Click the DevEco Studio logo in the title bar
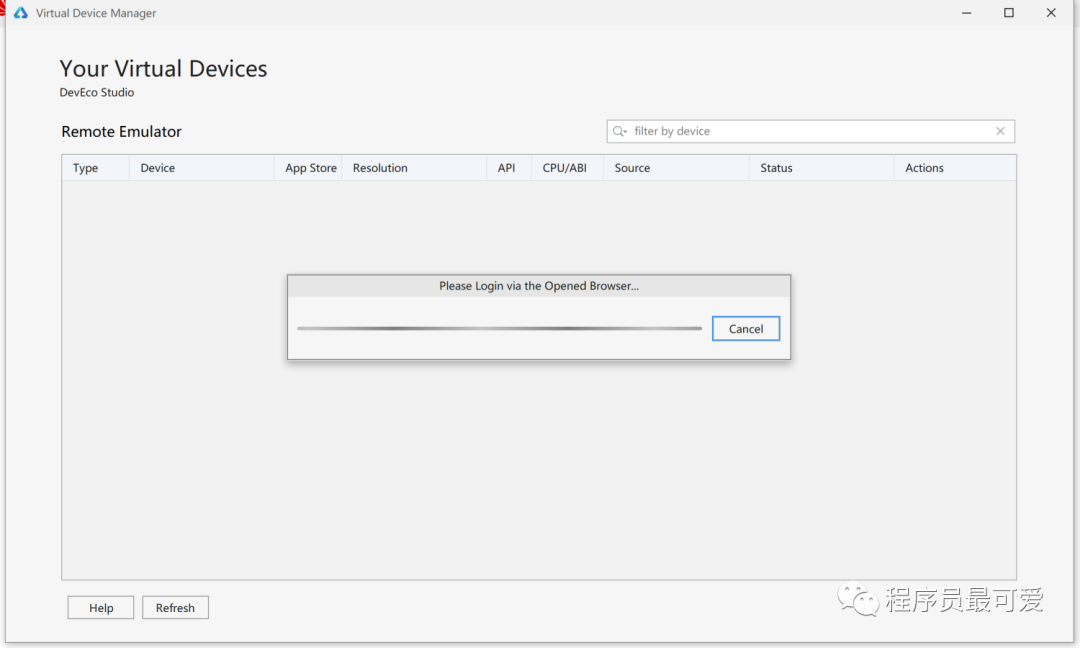This screenshot has width=1080, height=648. pyautogui.click(x=21, y=13)
